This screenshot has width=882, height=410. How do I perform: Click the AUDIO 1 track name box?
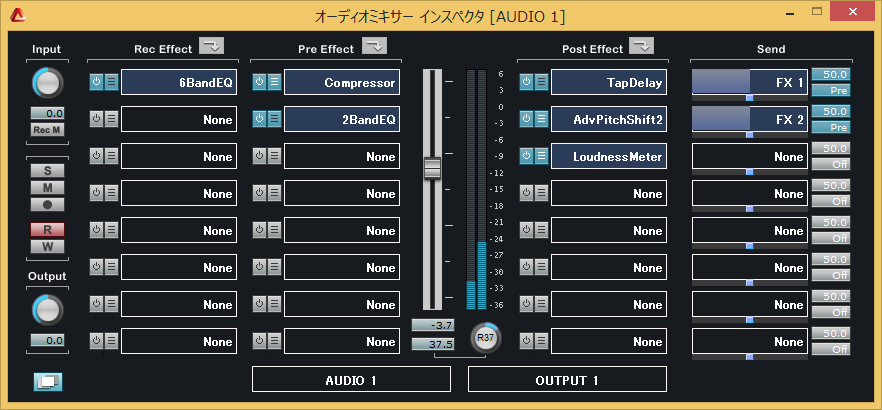click(x=351, y=379)
